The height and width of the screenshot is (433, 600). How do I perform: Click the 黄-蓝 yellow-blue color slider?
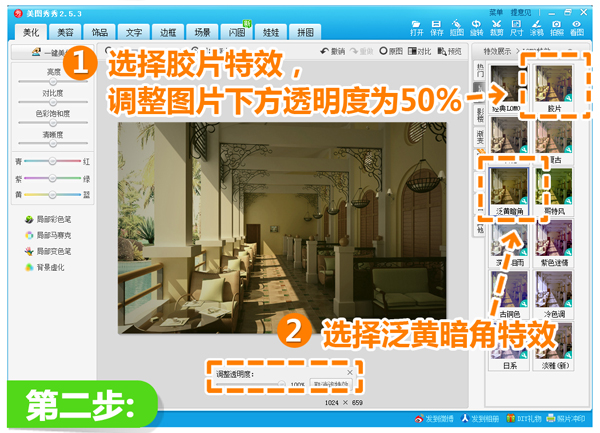click(52, 195)
